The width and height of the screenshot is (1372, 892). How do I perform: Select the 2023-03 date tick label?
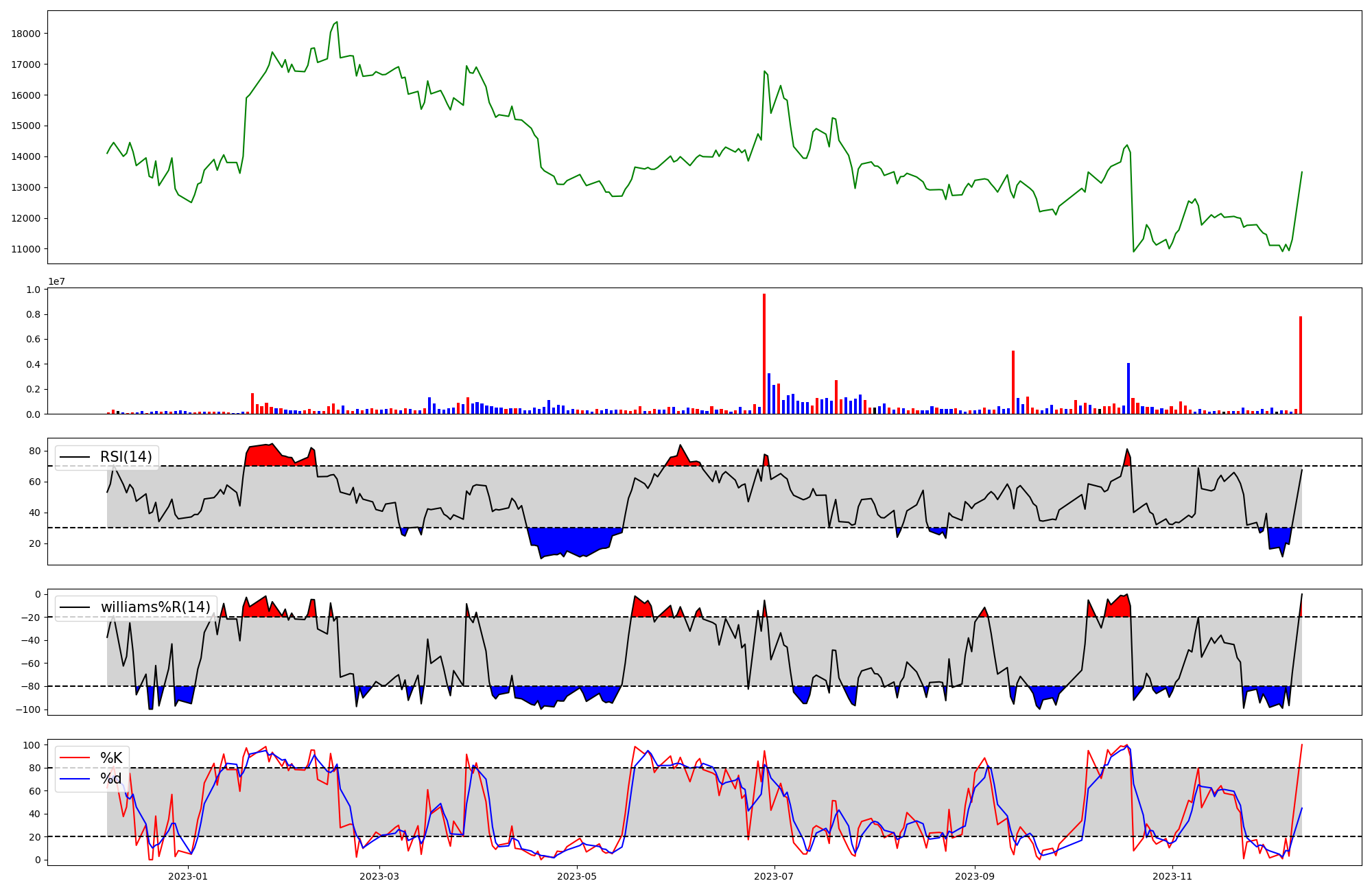379,876
